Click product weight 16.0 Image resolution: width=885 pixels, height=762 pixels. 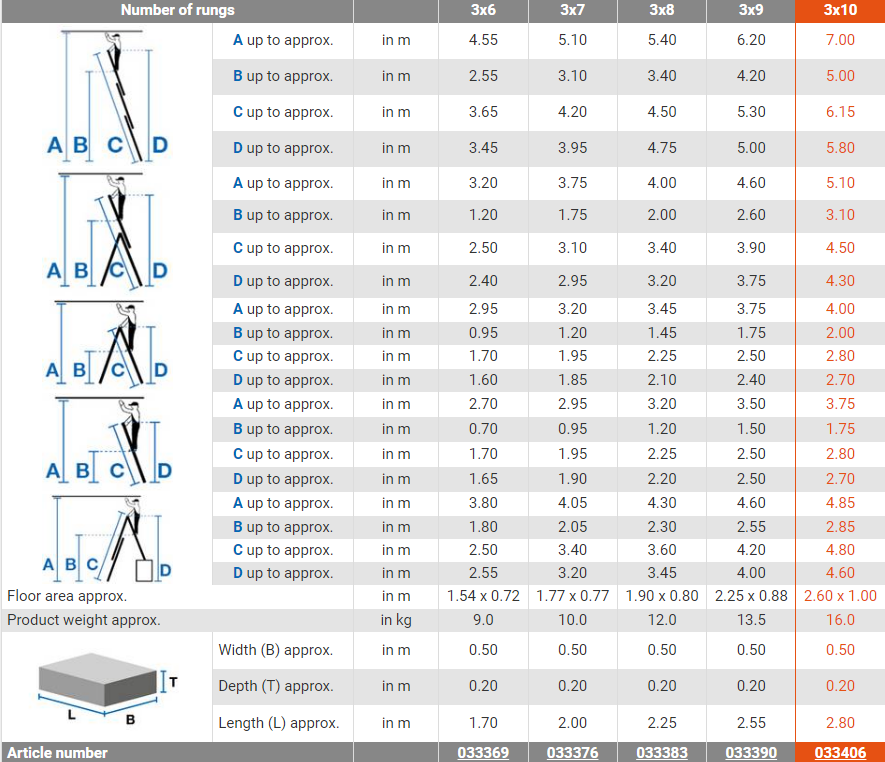[840, 620]
